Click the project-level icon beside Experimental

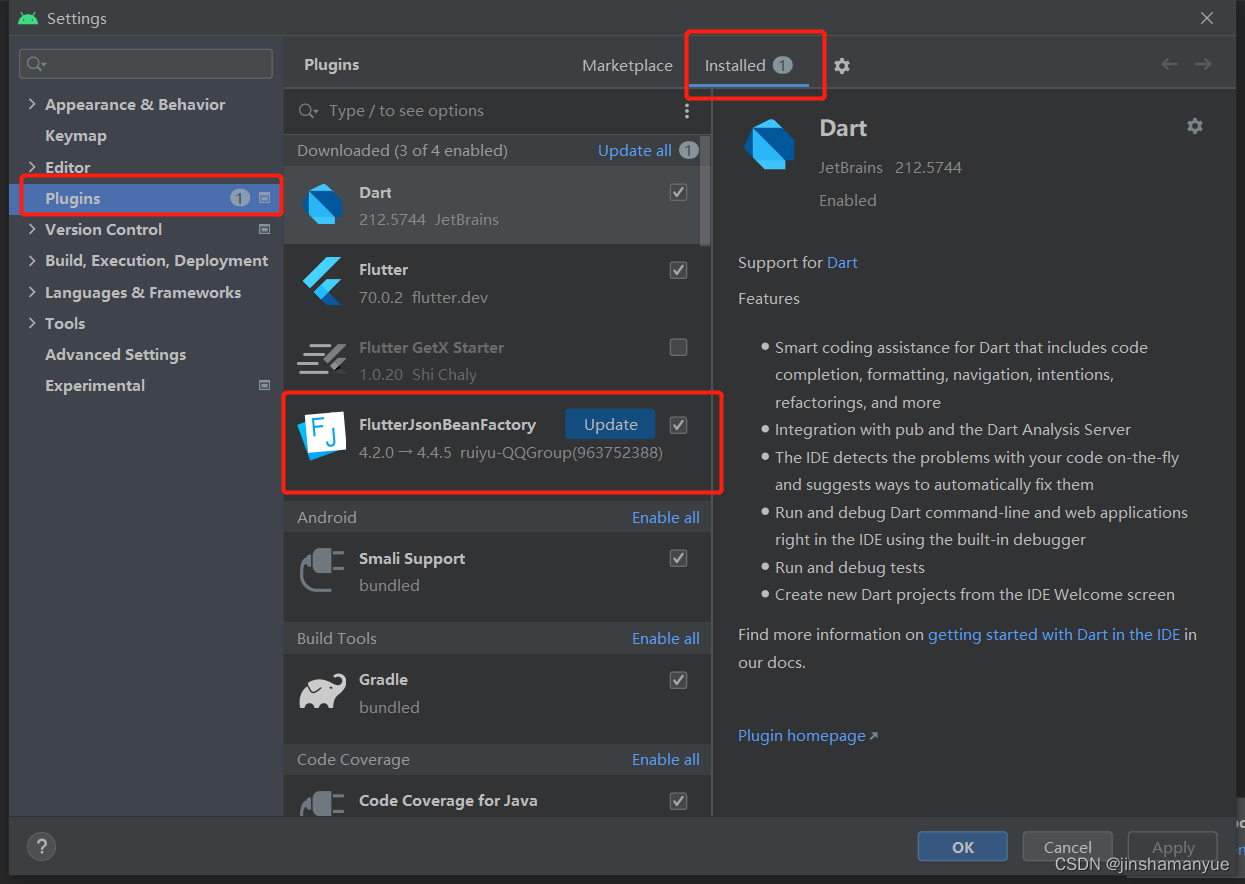(264, 385)
